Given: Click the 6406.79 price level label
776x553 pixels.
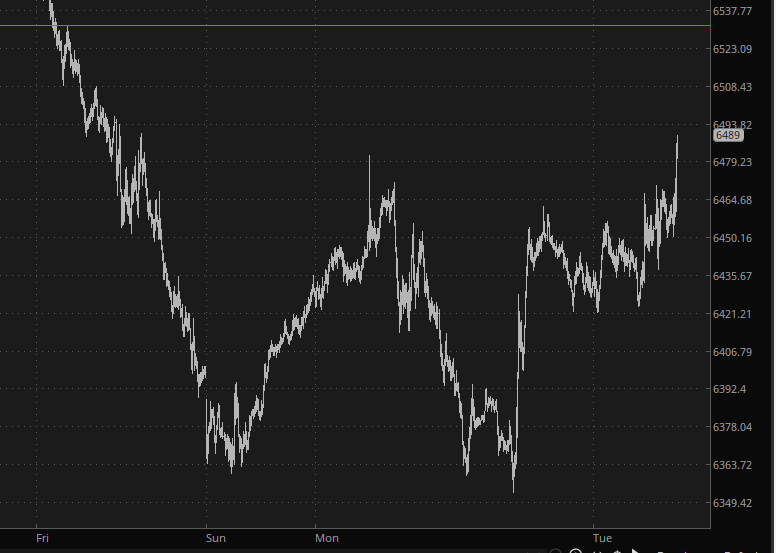Looking at the screenshot, I should 732,352.
